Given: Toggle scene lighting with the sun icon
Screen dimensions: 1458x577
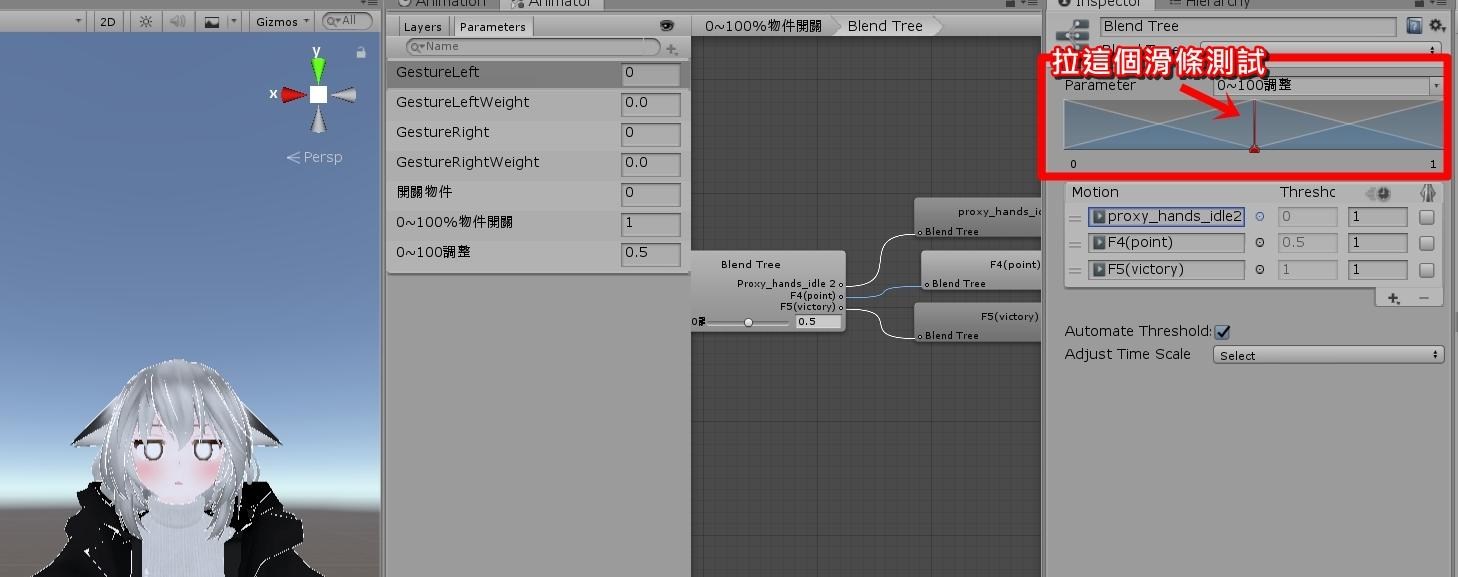Looking at the screenshot, I should (x=146, y=21).
